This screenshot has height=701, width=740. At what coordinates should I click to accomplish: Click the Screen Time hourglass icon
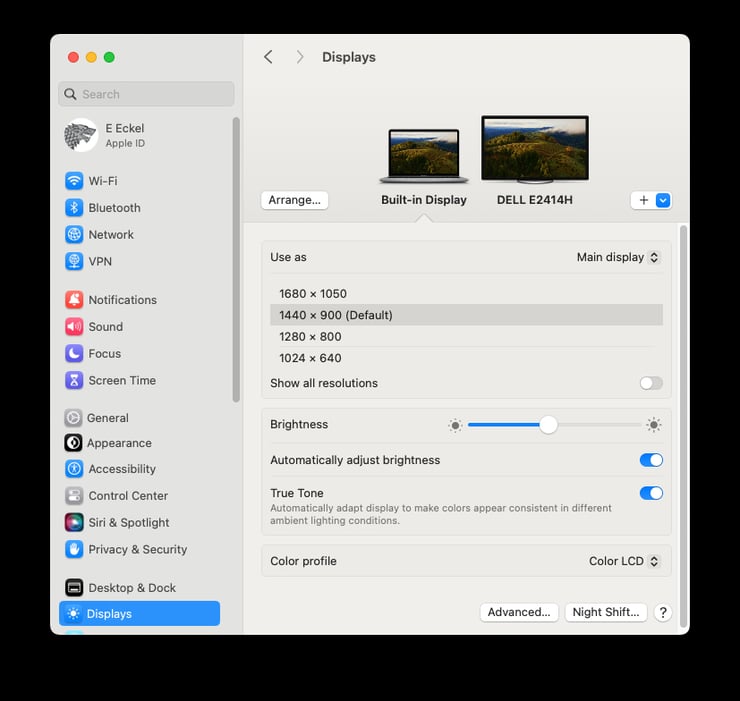tap(74, 381)
